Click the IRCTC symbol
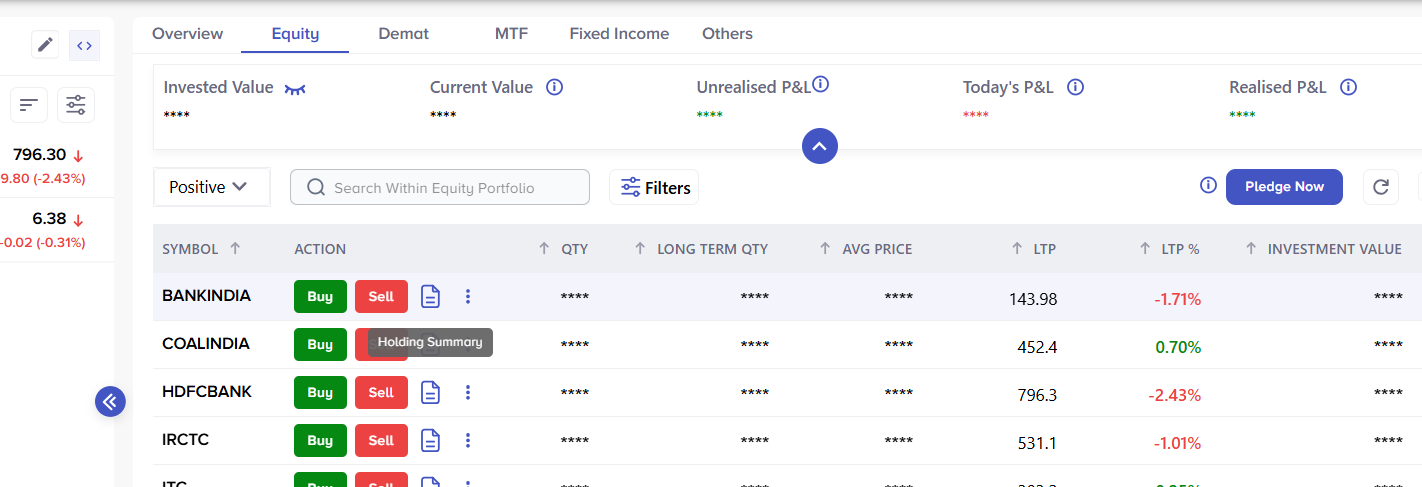The image size is (1422, 487). click(185, 440)
